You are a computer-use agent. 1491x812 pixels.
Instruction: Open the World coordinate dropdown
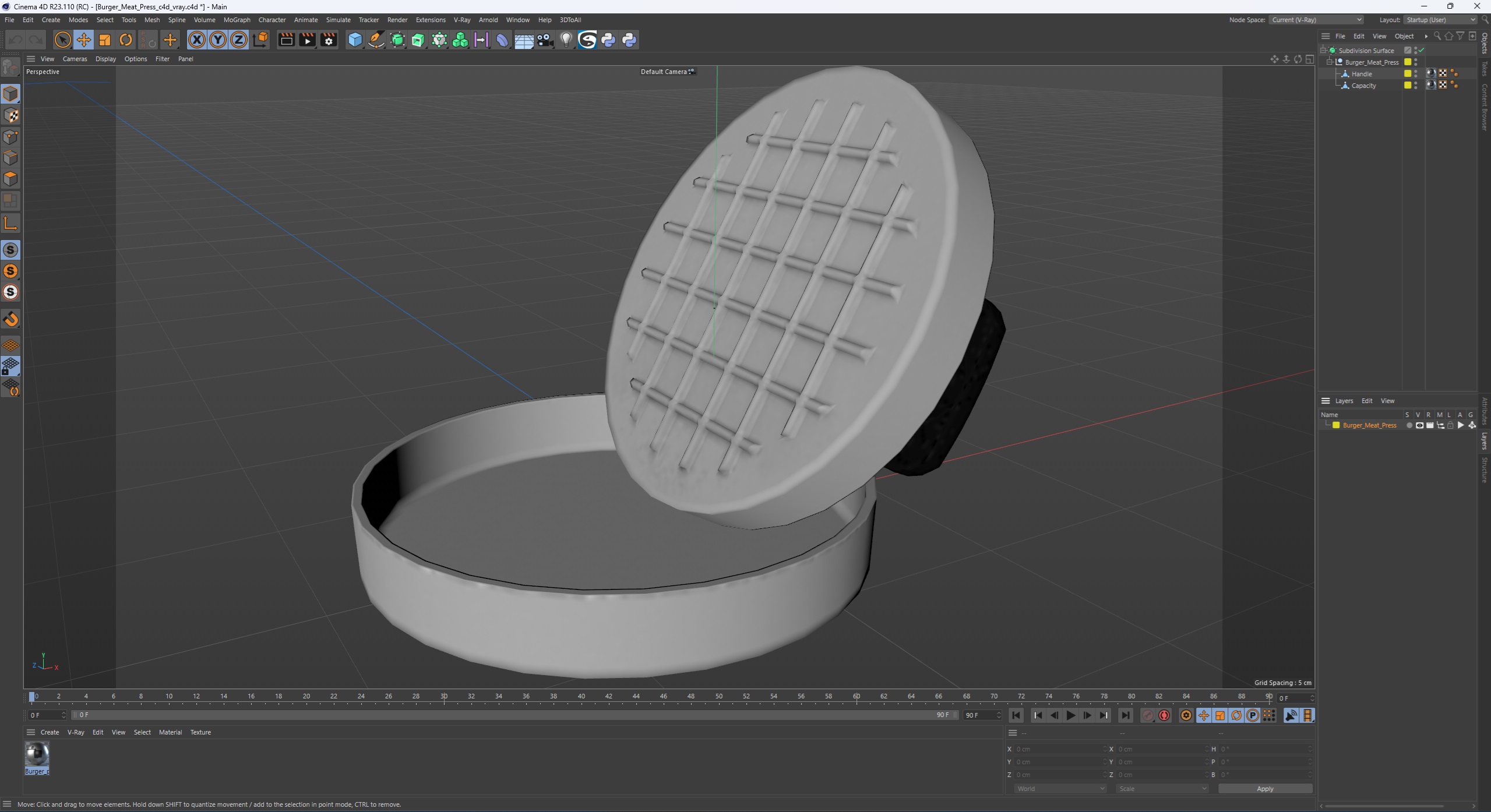point(1060,789)
